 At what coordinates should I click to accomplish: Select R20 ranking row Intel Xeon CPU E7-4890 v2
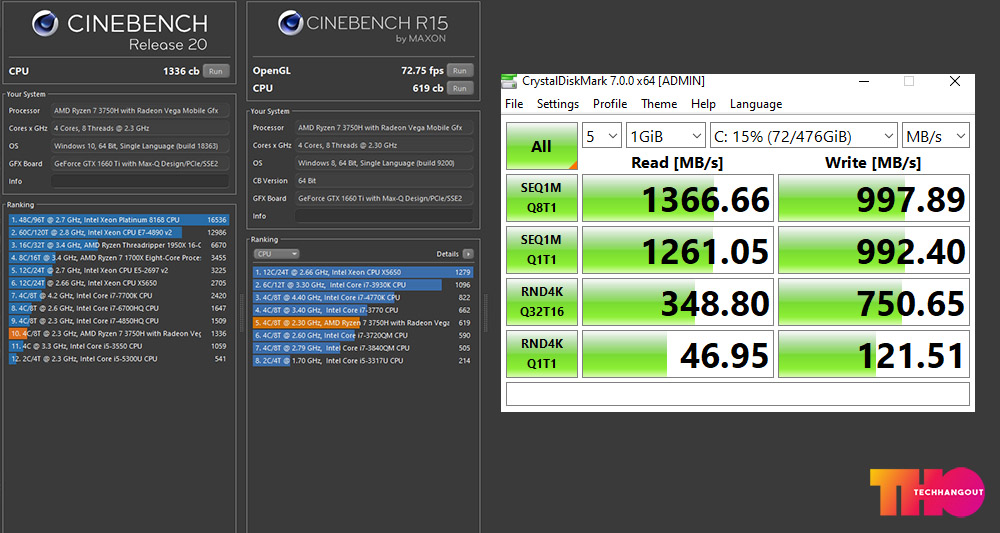[x=119, y=233]
